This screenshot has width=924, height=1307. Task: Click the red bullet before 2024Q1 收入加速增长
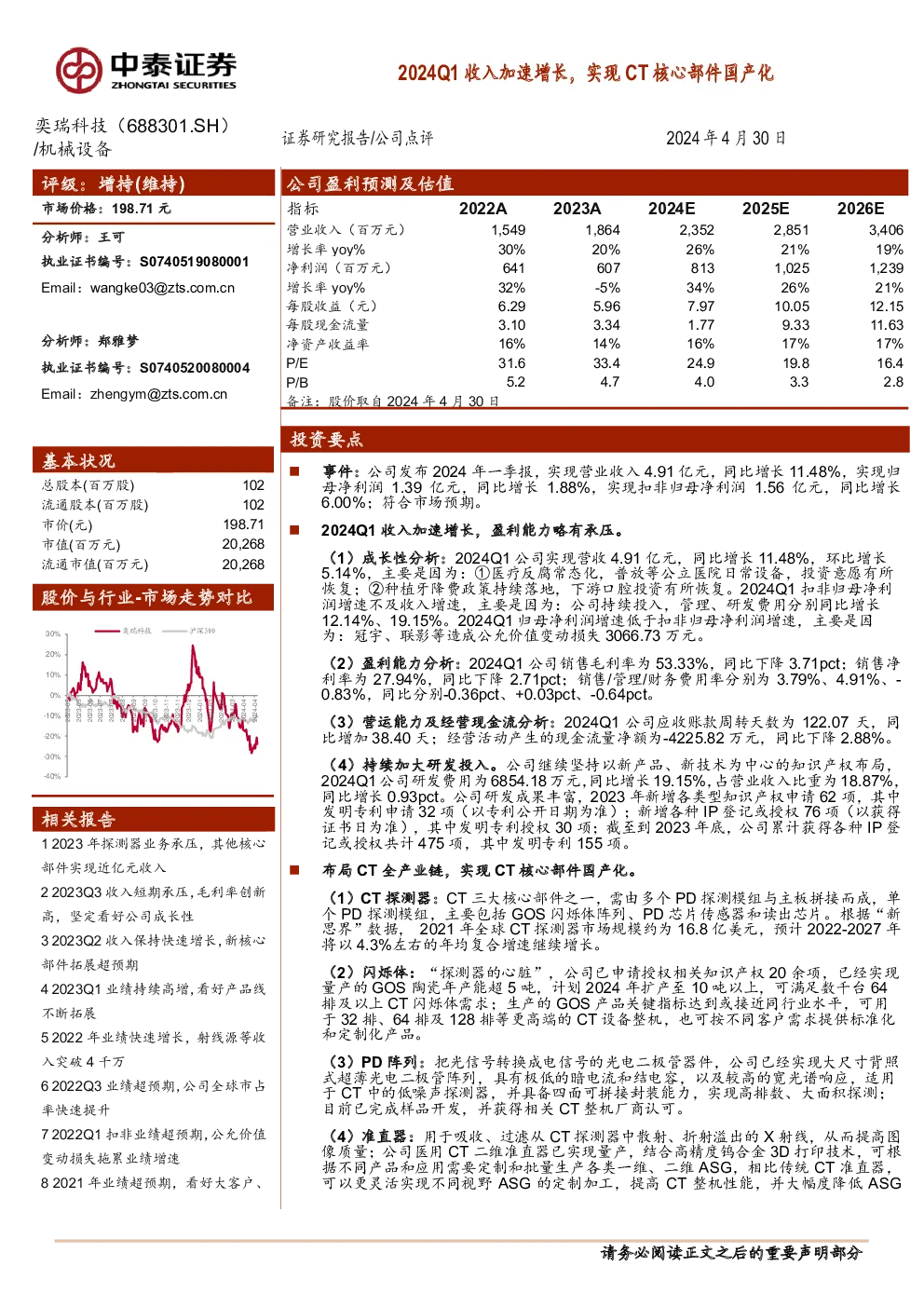tap(294, 530)
